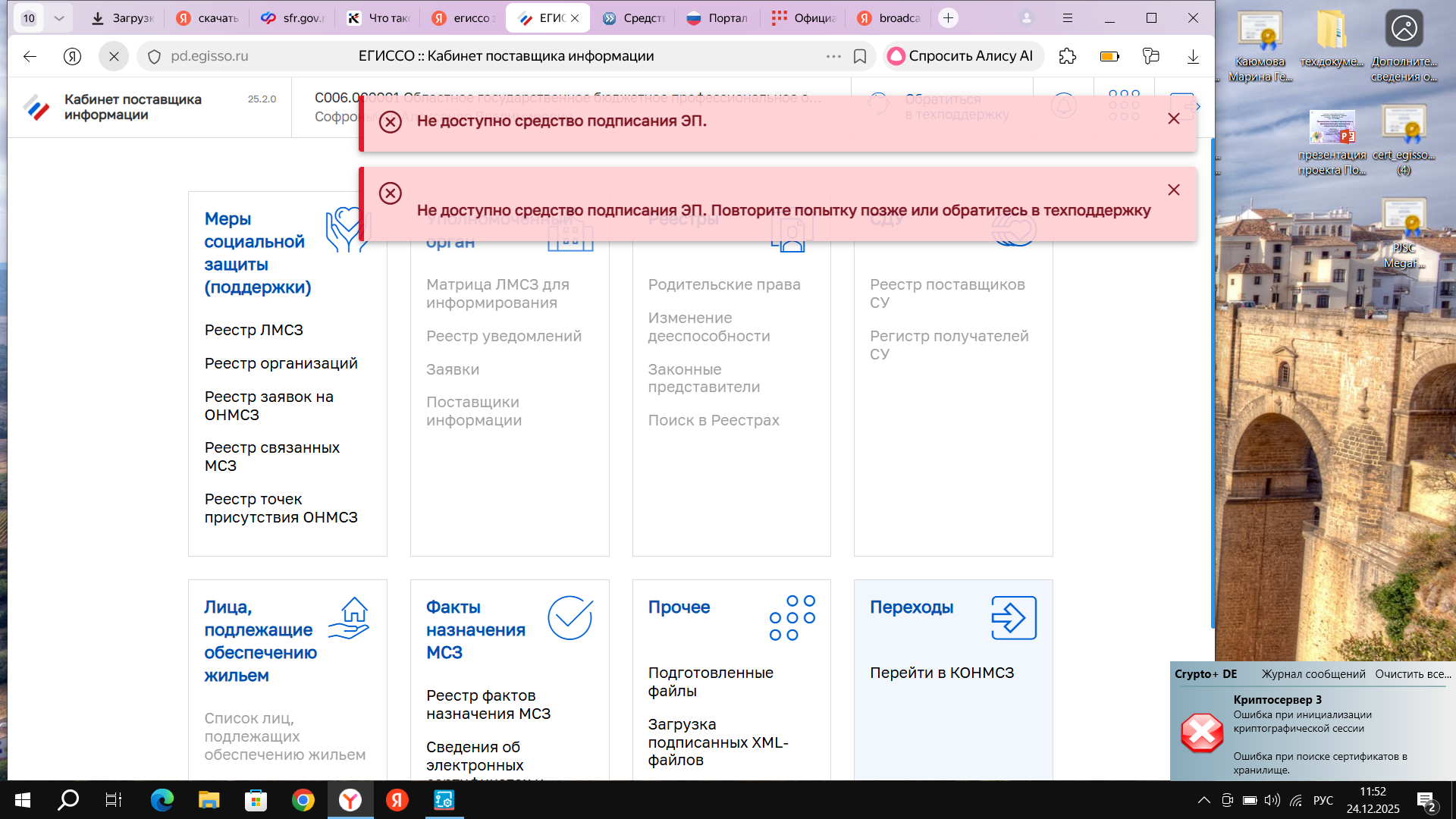The image size is (1456, 819).
Task: Switch to the Портал browser tab
Action: (x=717, y=18)
